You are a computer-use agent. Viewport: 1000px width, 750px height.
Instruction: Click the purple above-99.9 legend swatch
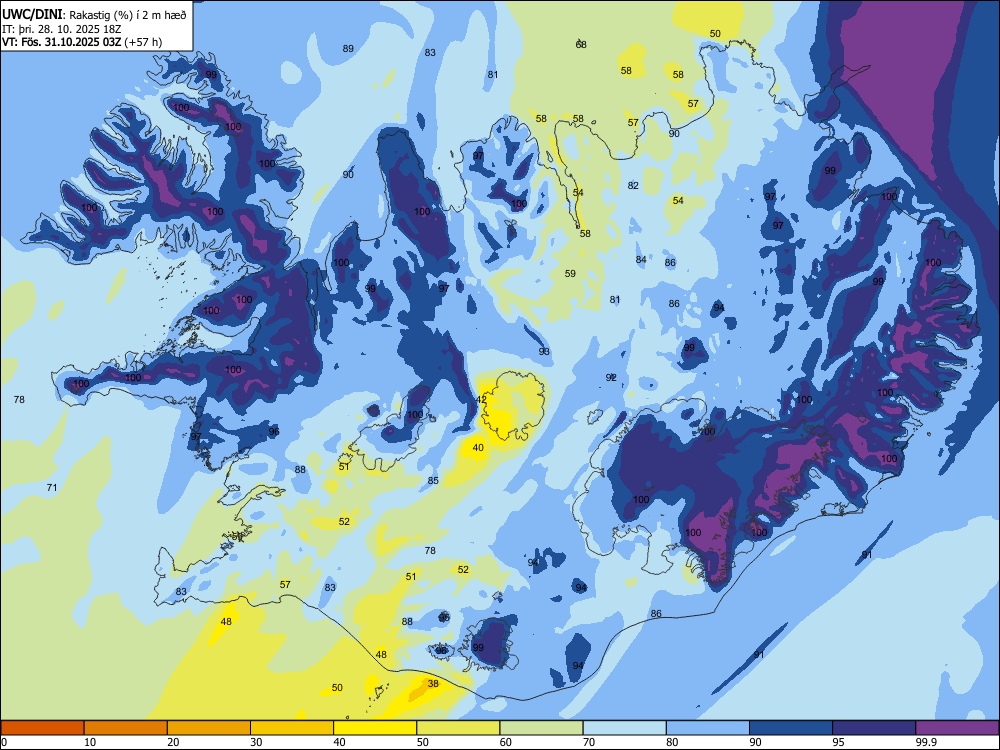[957, 728]
